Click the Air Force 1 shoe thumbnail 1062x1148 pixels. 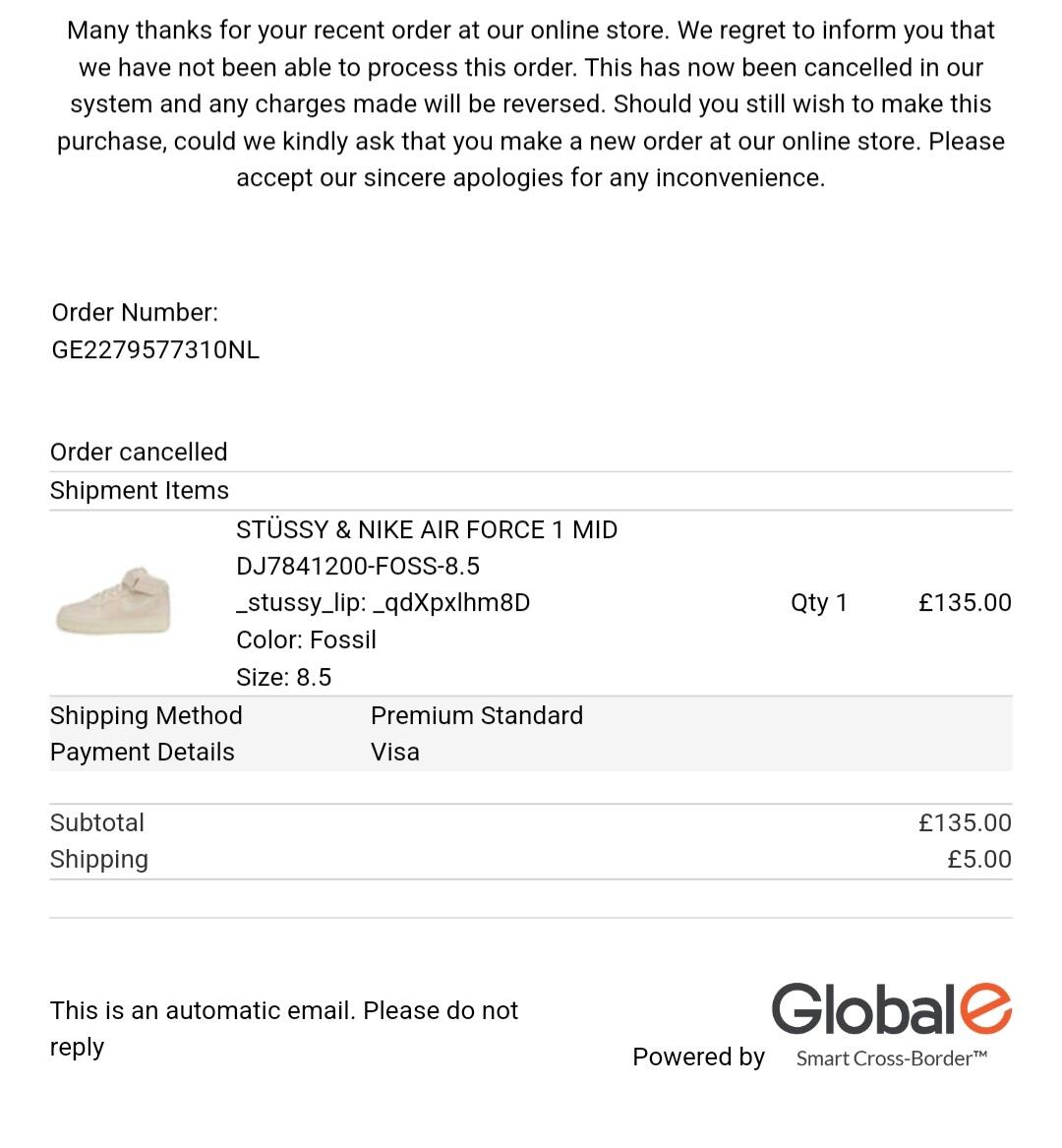click(114, 601)
